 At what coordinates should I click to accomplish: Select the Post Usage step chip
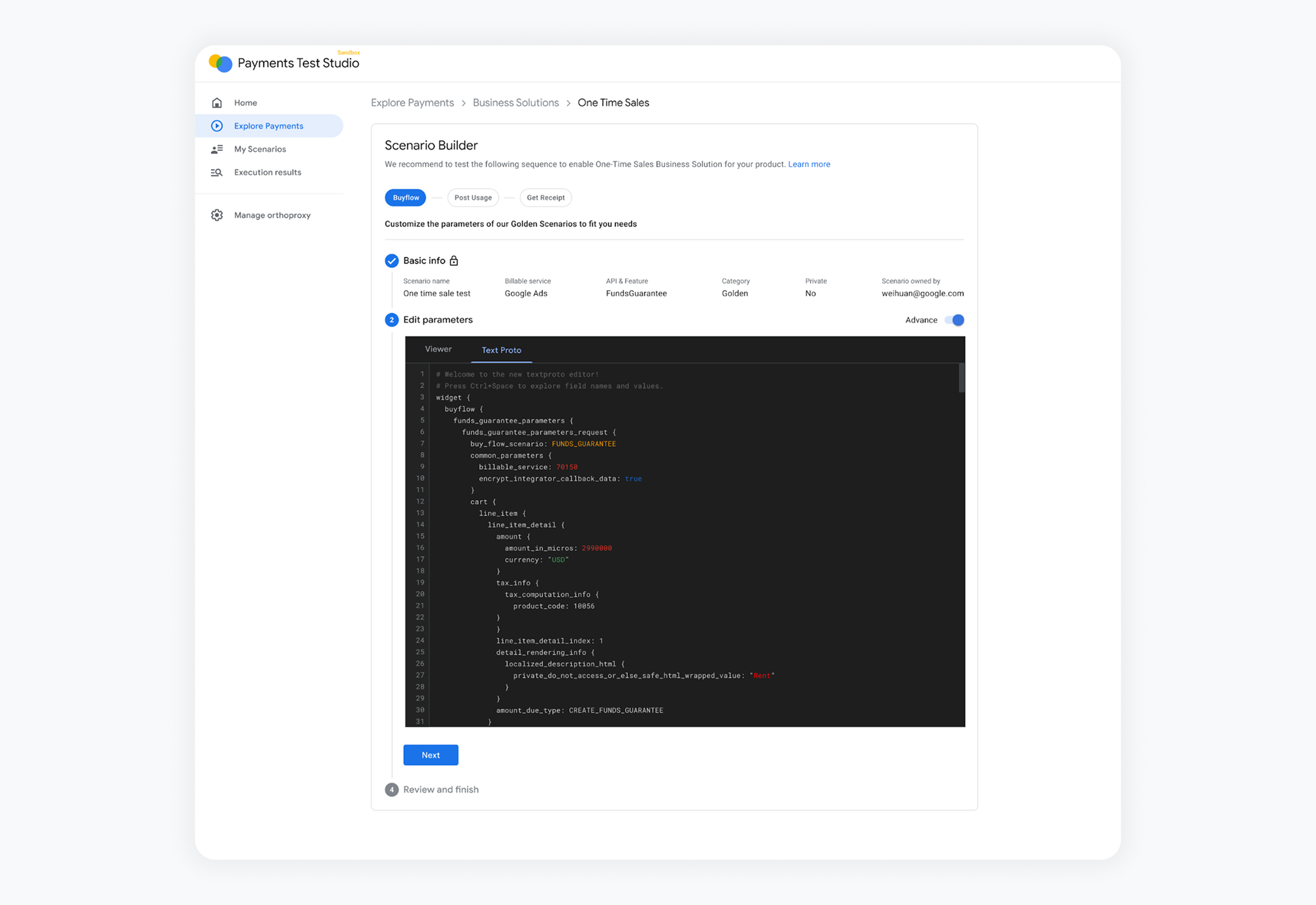coord(473,198)
